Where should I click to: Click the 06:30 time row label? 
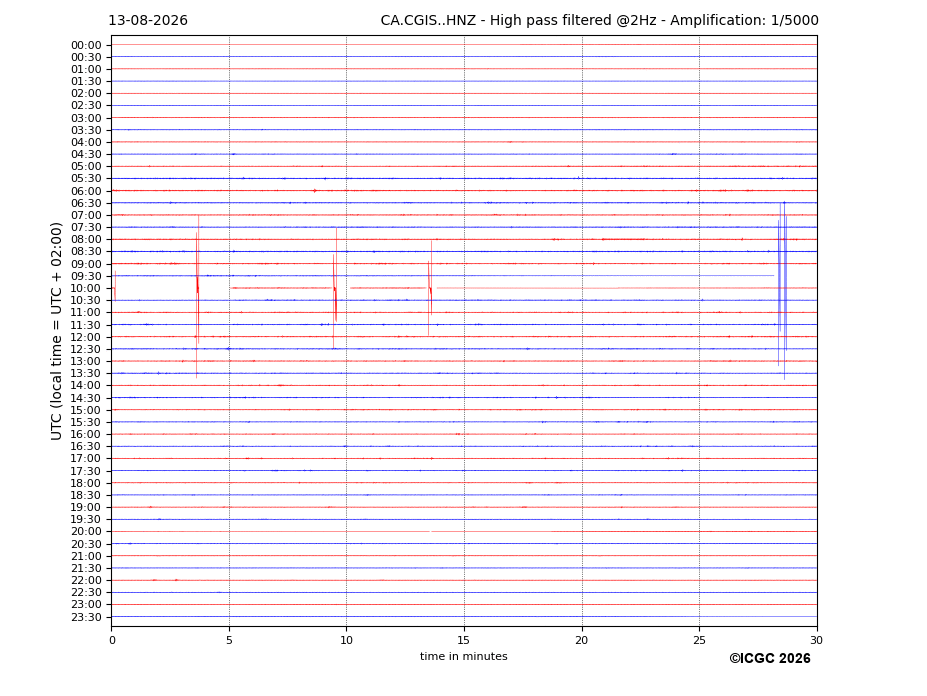point(86,203)
